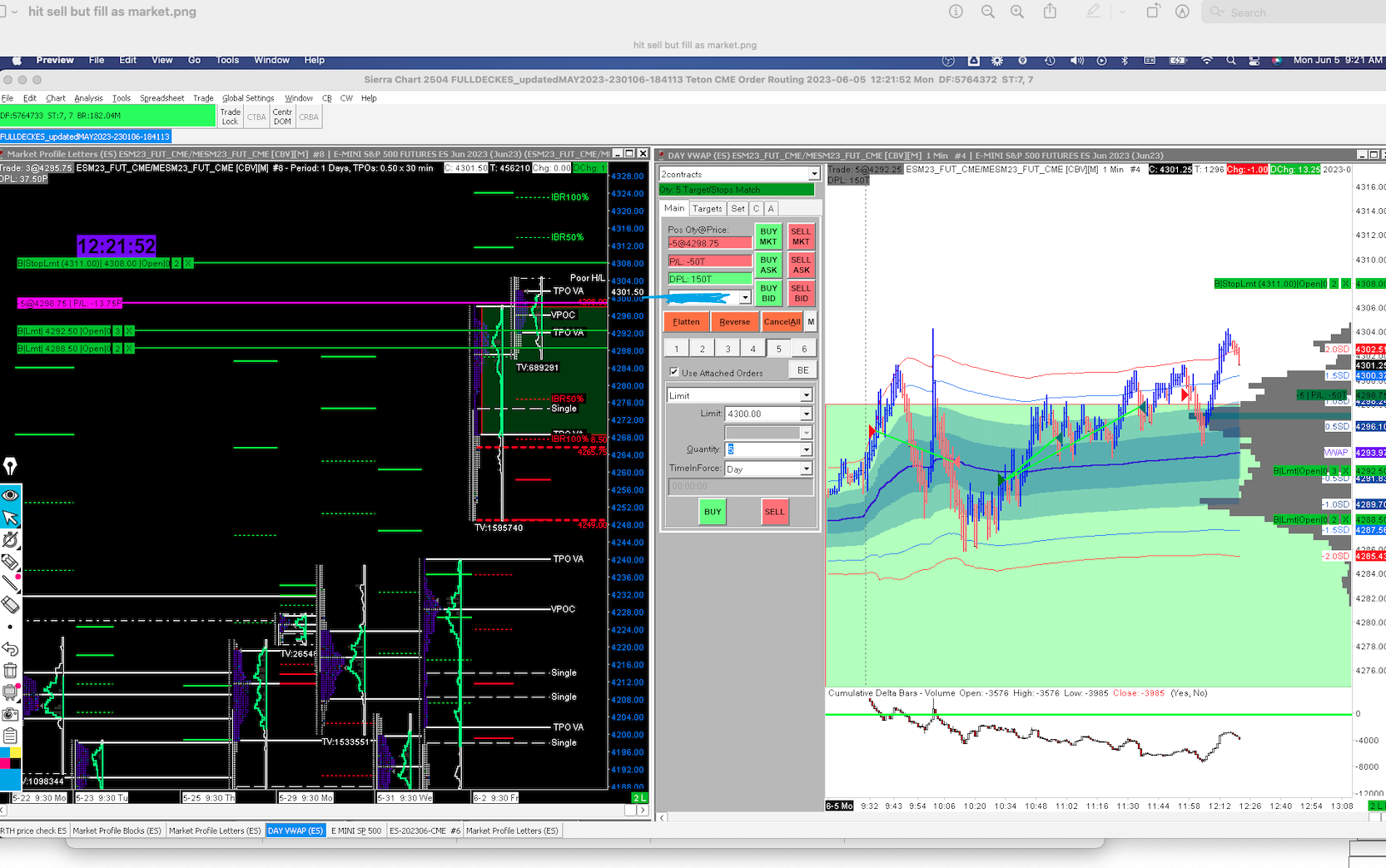The height and width of the screenshot is (868, 1386).
Task: Select the arrow pointer tool in sidebar
Action: 10,518
